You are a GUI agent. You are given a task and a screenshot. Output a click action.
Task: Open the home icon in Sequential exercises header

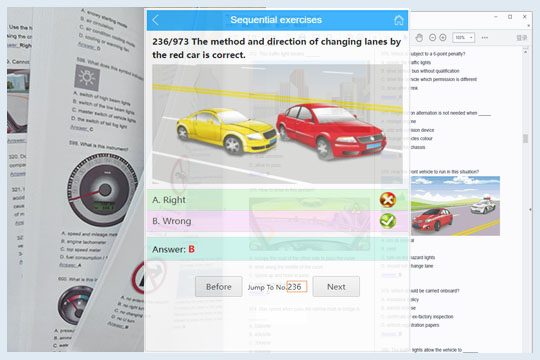point(398,20)
